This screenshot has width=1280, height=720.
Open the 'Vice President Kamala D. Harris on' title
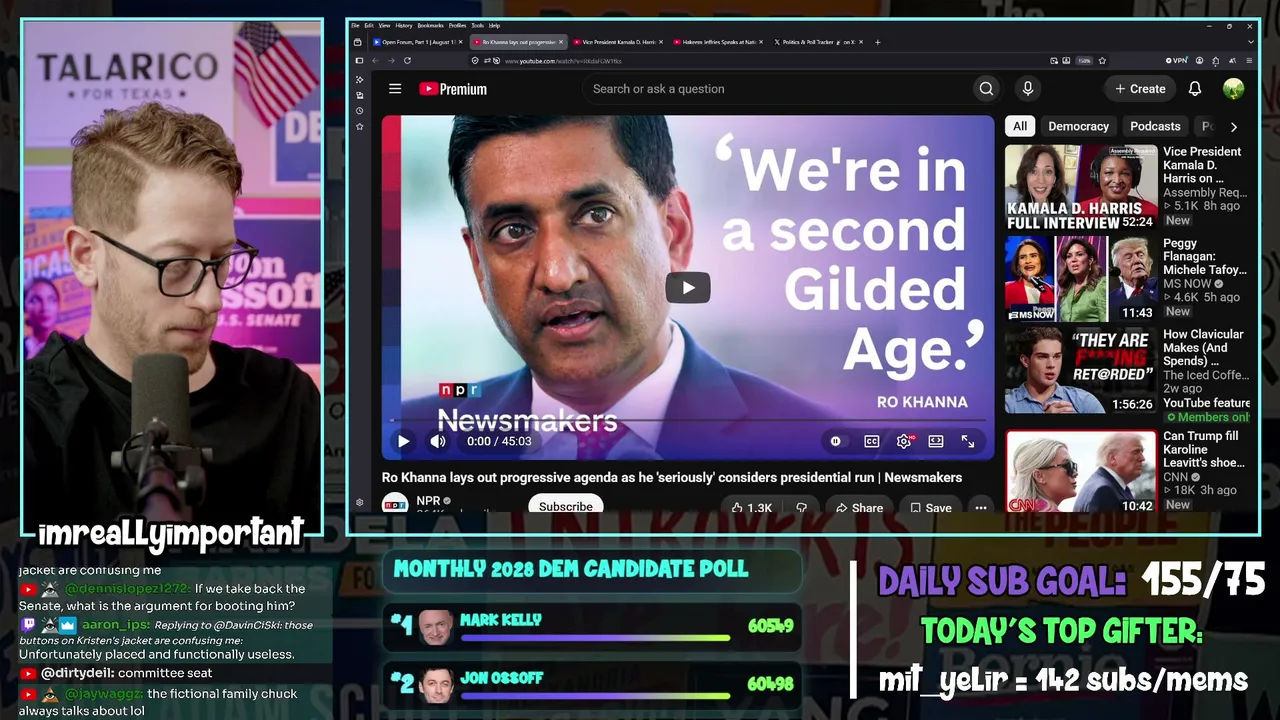pyautogui.click(x=1202, y=165)
